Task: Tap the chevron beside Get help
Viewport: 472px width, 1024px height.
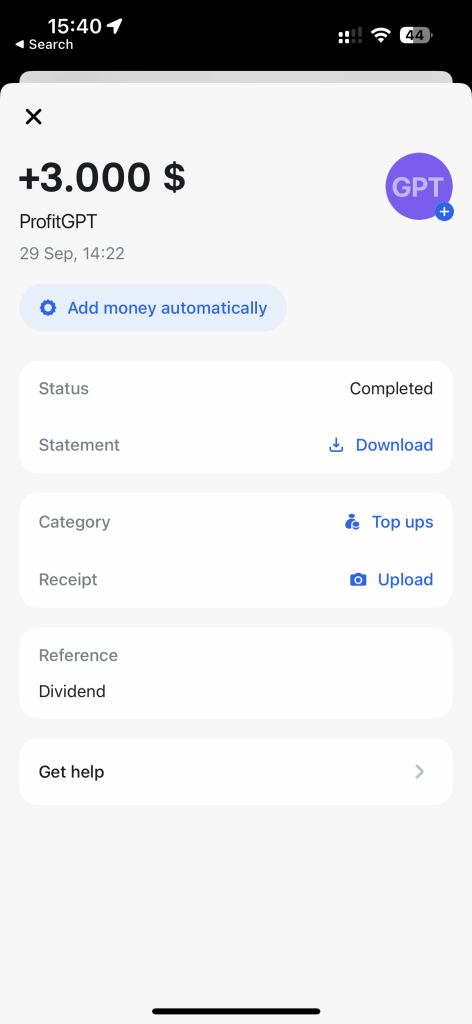Action: pos(420,772)
